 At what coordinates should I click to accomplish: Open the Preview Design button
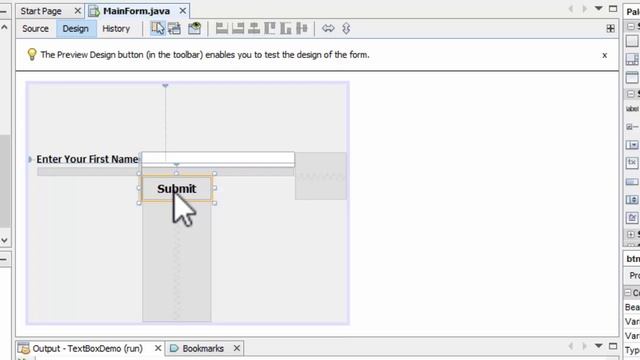[x=194, y=28]
